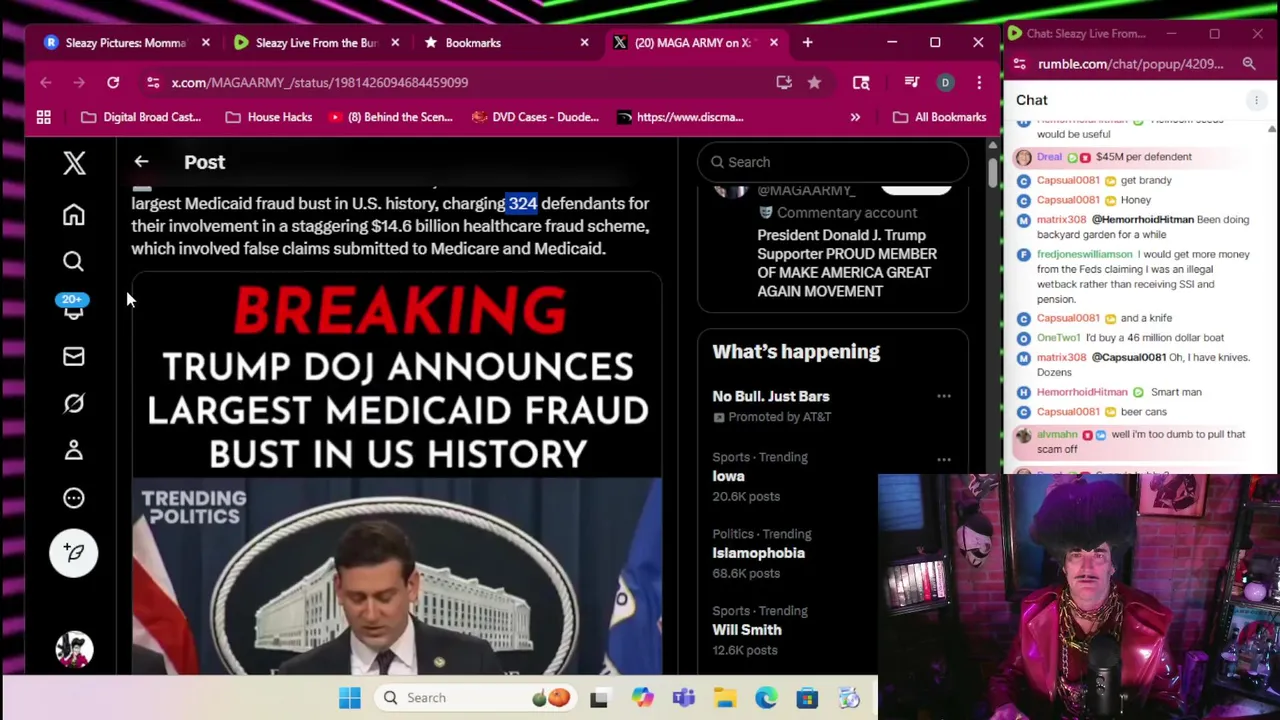Open Notifications with 20+ badge
Image resolution: width=1280 pixels, height=720 pixels.
click(x=73, y=307)
